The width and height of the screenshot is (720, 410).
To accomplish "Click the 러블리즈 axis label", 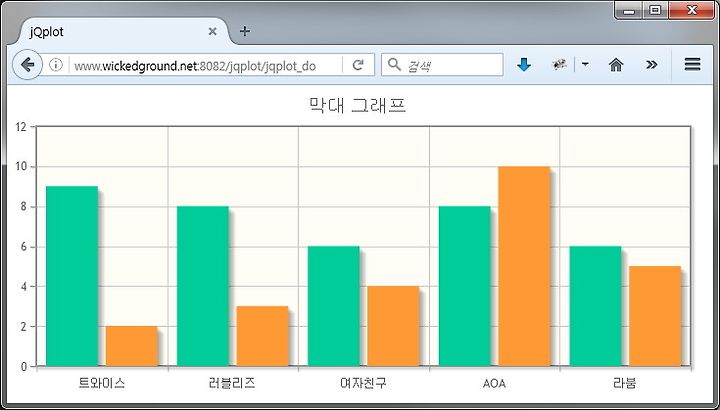I will pyautogui.click(x=232, y=383).
